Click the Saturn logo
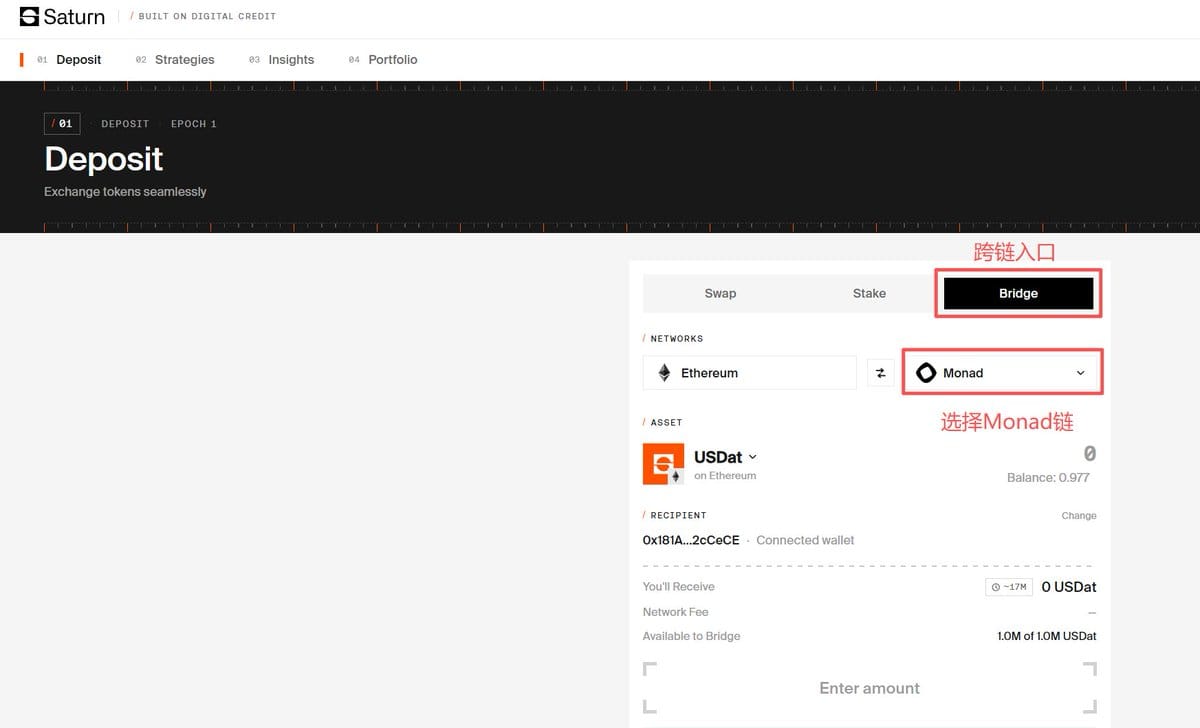The image size is (1200, 728). tap(62, 16)
